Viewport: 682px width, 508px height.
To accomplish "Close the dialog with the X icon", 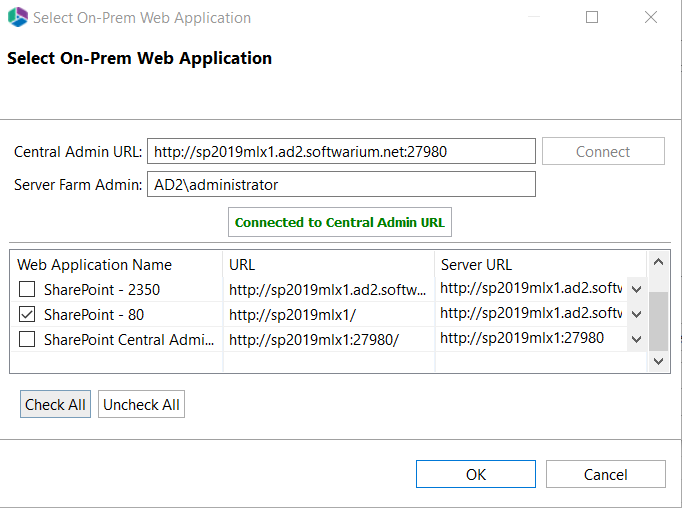I will [651, 18].
